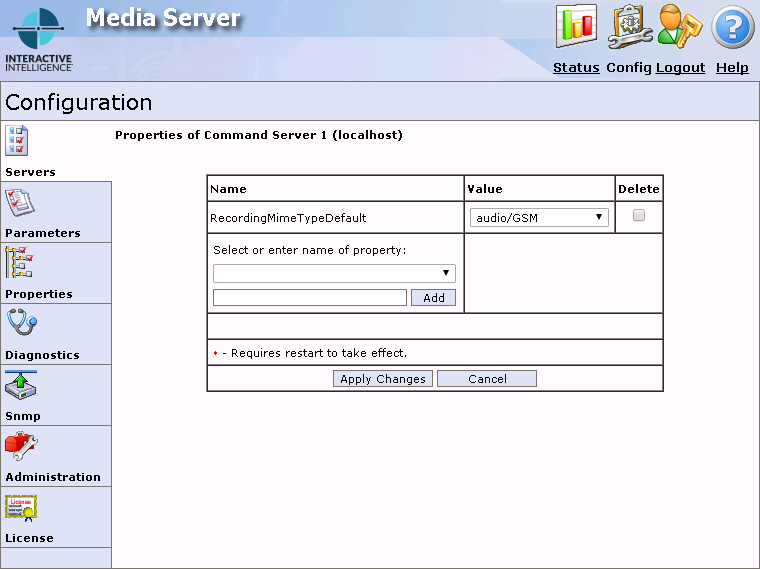
Task: Open Servers section icon in sidebar
Action: 17,141
